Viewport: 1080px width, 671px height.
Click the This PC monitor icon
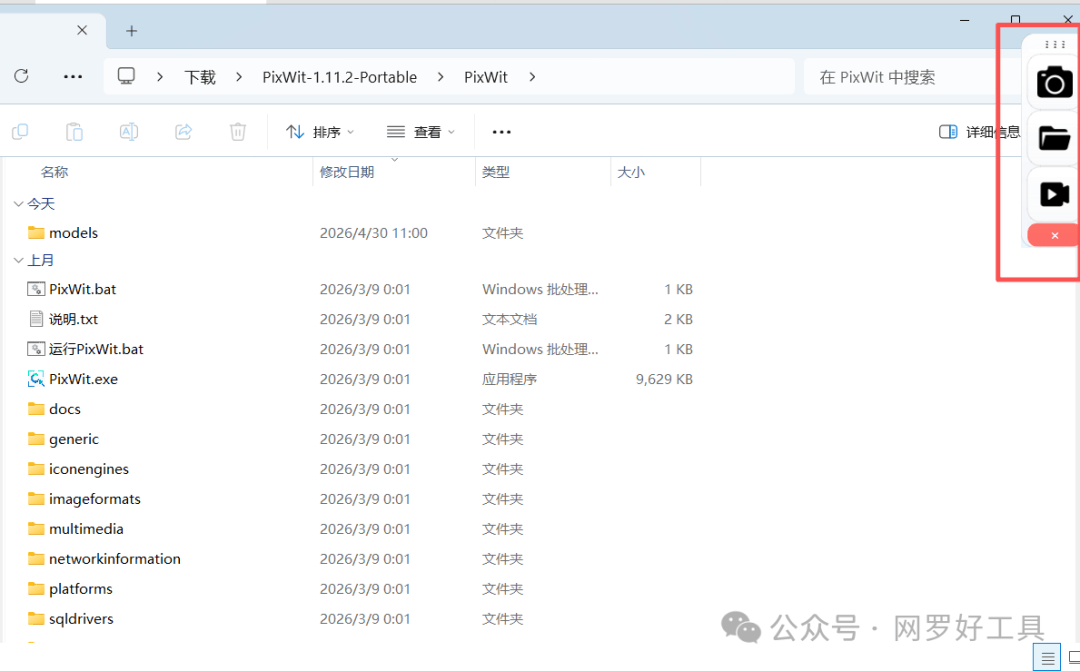coord(126,76)
